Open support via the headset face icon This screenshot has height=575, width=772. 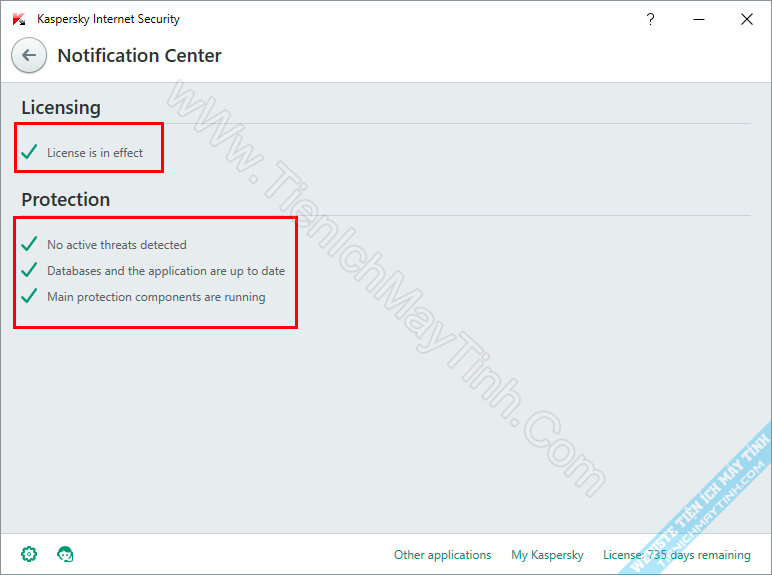coord(65,554)
